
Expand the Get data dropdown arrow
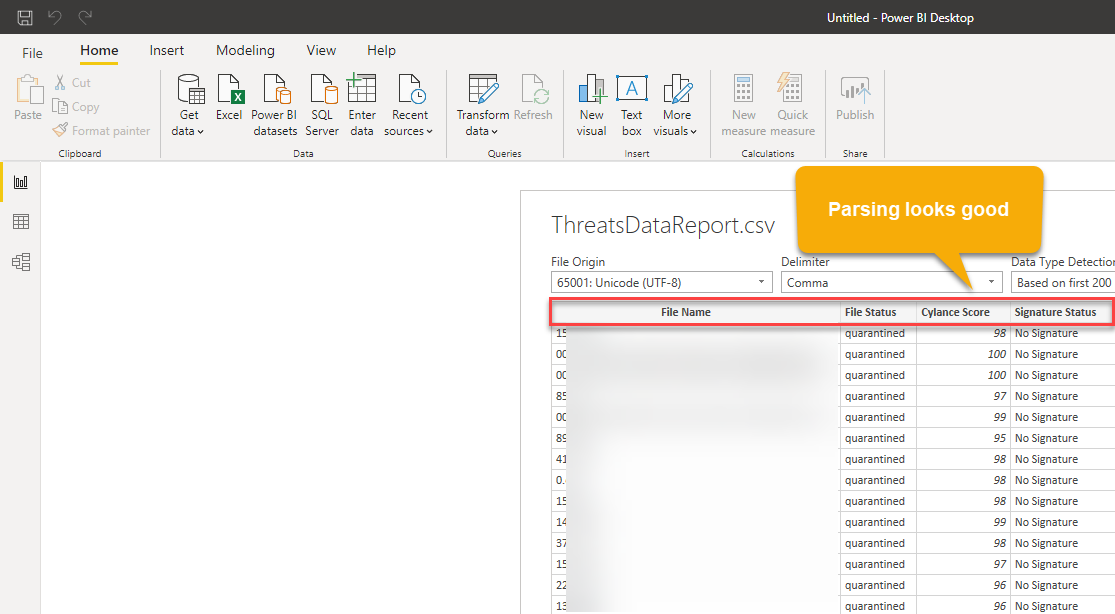201,132
